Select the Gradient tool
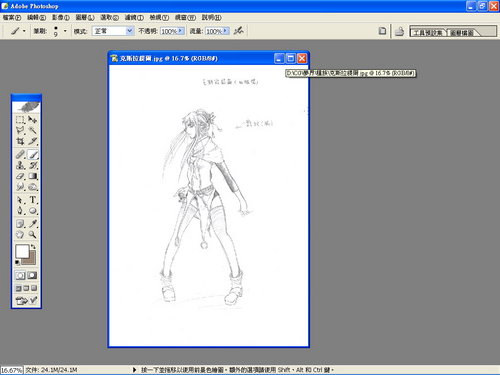This screenshot has width=500, height=375. (33, 176)
